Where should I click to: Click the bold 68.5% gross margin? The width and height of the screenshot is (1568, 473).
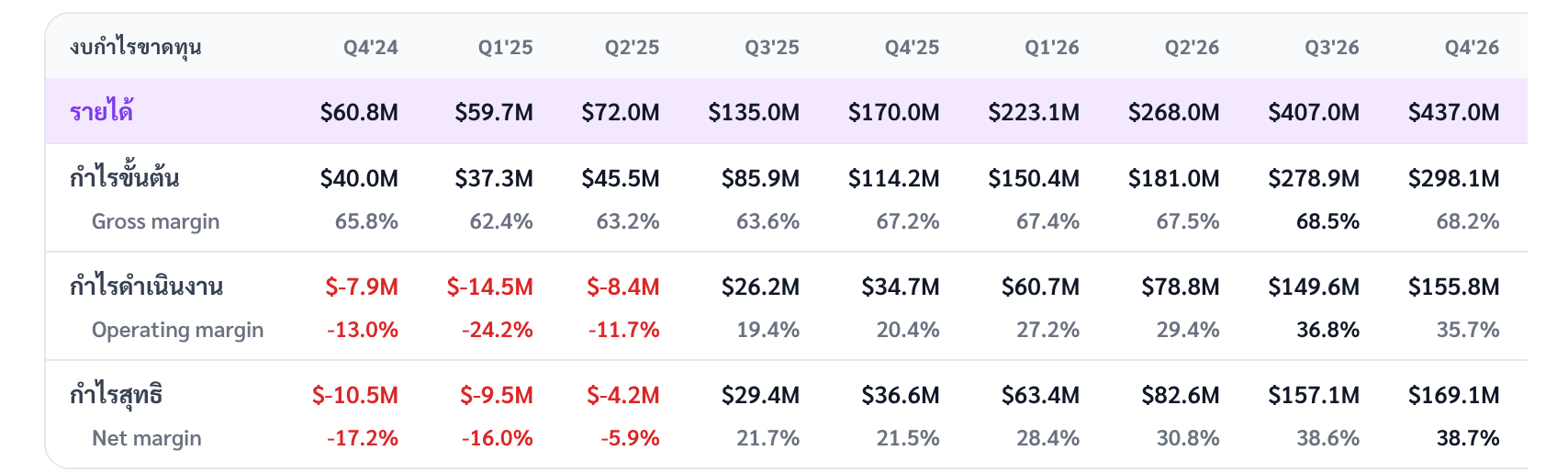[1327, 221]
